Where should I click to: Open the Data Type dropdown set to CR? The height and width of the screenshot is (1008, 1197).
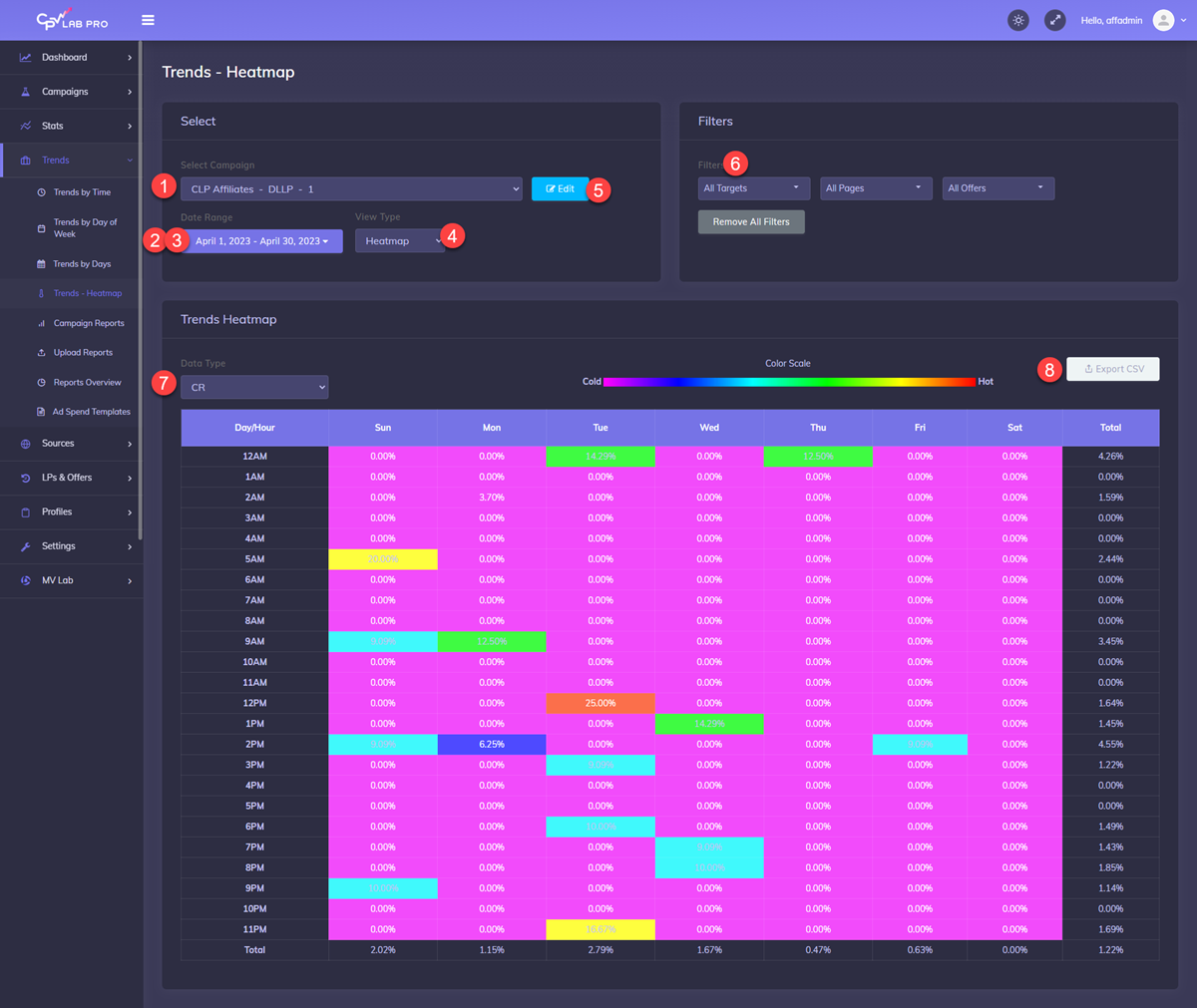coord(254,386)
